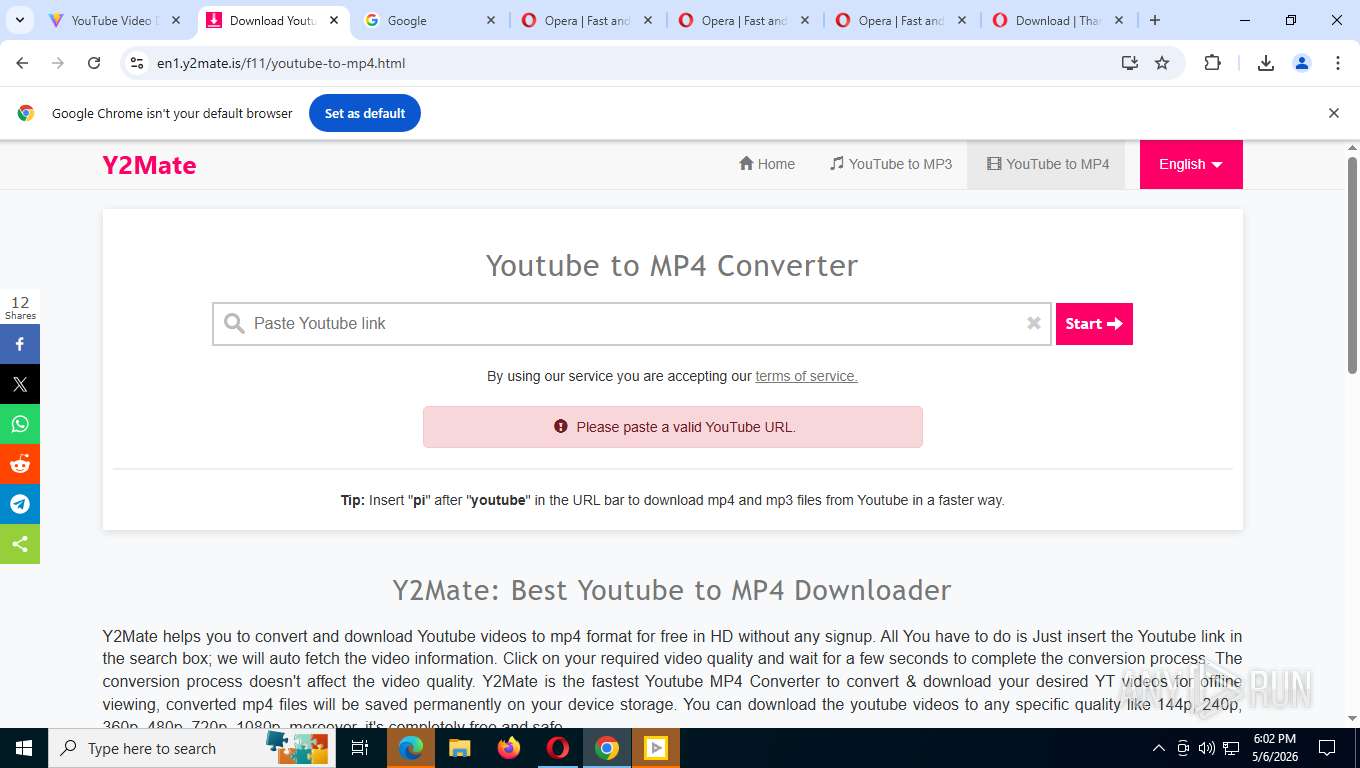Image resolution: width=1360 pixels, height=768 pixels.
Task: Open Task View on taskbar
Action: [x=360, y=748]
